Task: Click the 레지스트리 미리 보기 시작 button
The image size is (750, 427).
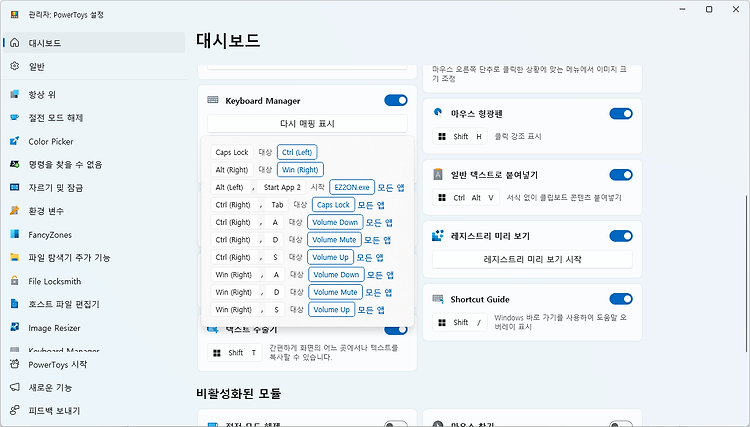Action: click(x=532, y=259)
